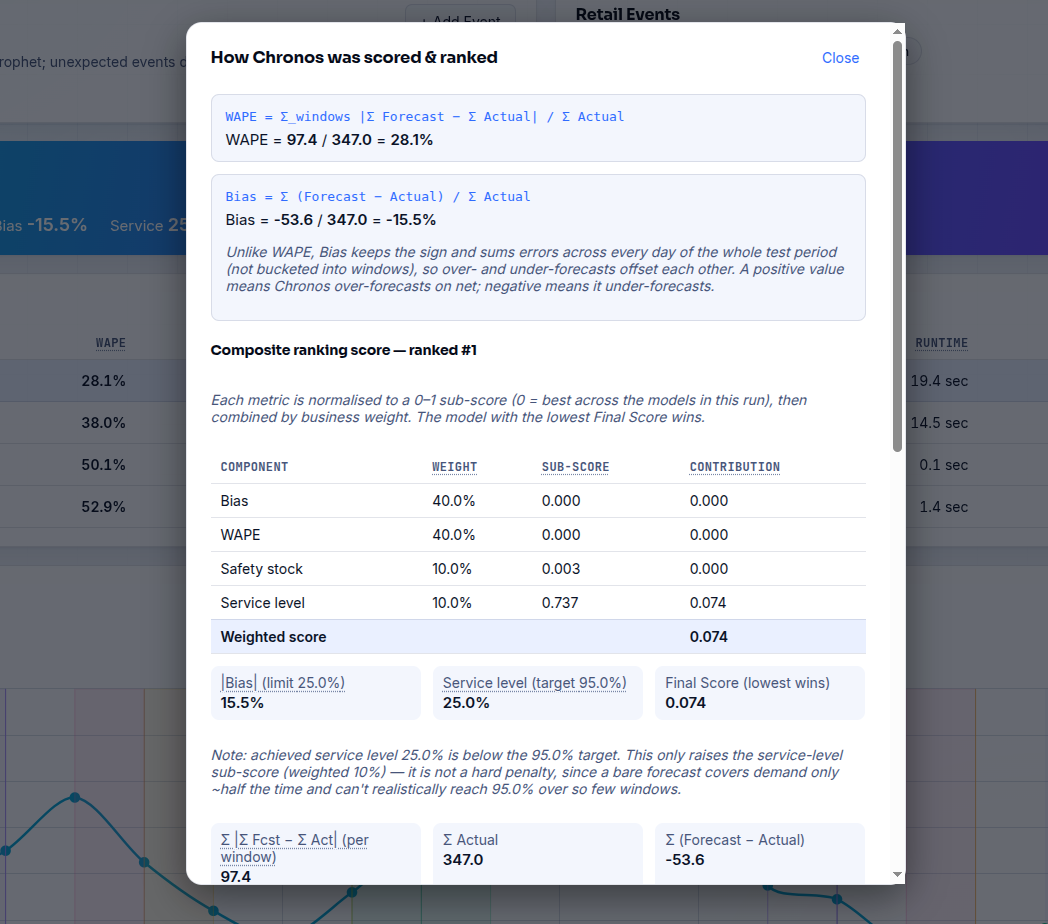Click the CONTRIBUTION column header
This screenshot has height=924, width=1048.
click(735, 467)
